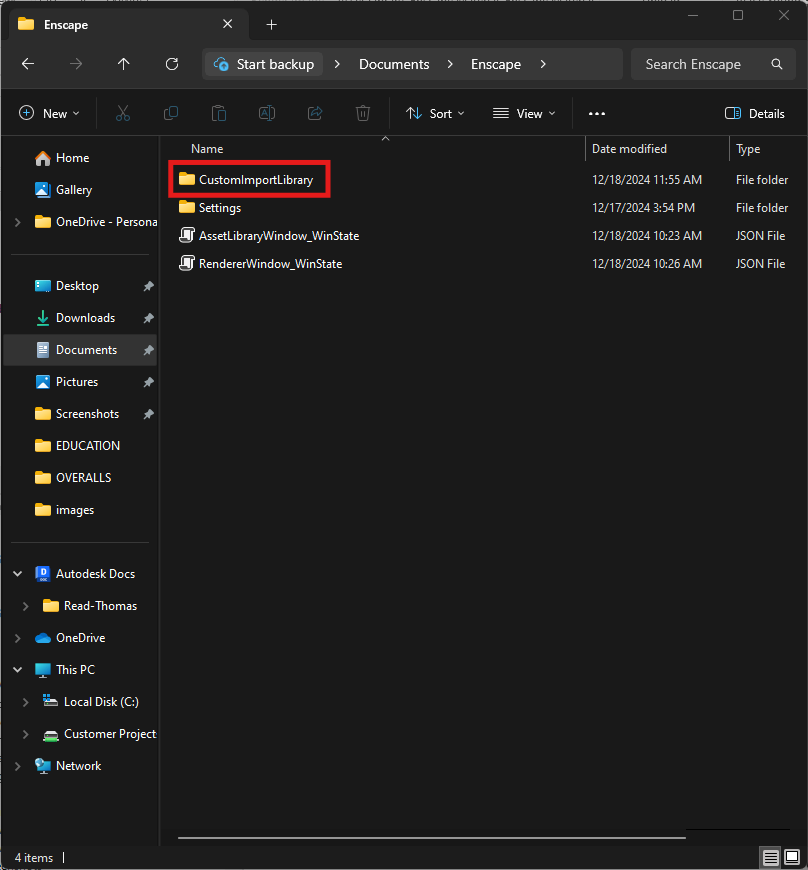
Task: Click the Copy icon in the toolbar
Action: tap(170, 113)
